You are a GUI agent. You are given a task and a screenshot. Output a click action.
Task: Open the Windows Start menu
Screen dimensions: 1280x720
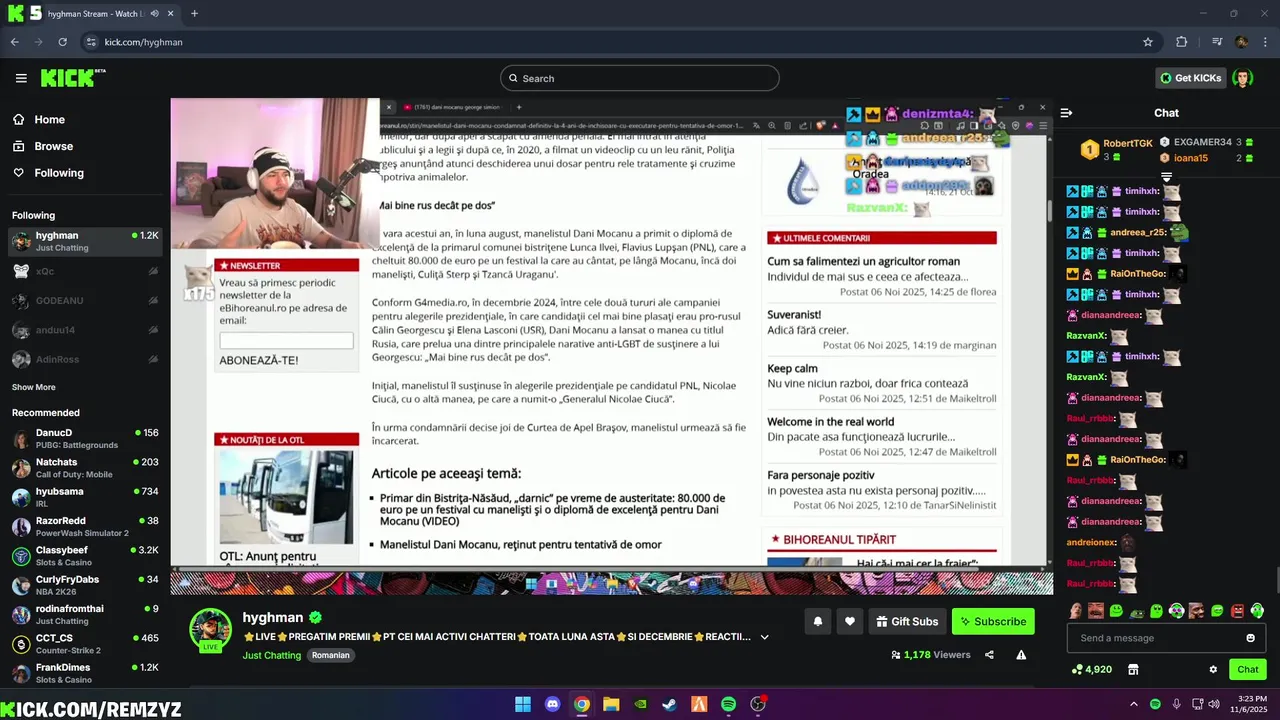coord(523,704)
